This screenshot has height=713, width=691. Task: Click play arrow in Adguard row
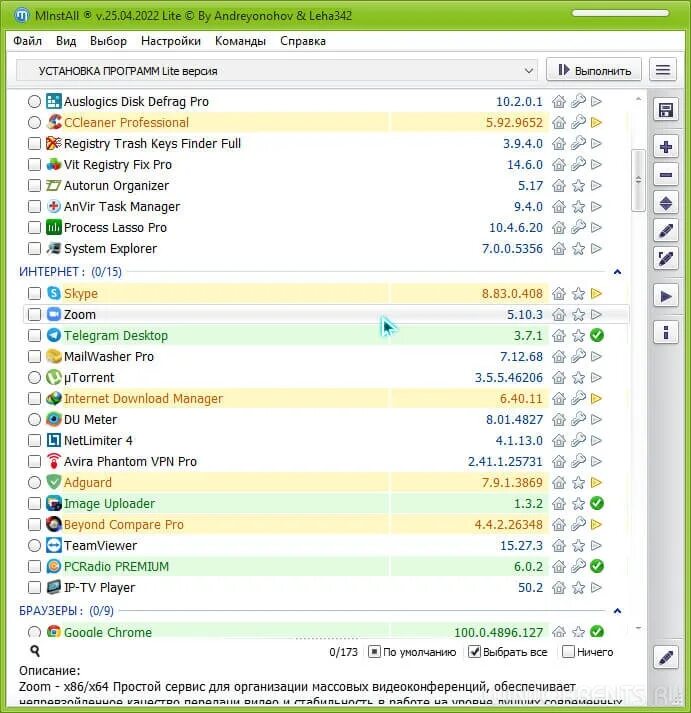point(596,482)
